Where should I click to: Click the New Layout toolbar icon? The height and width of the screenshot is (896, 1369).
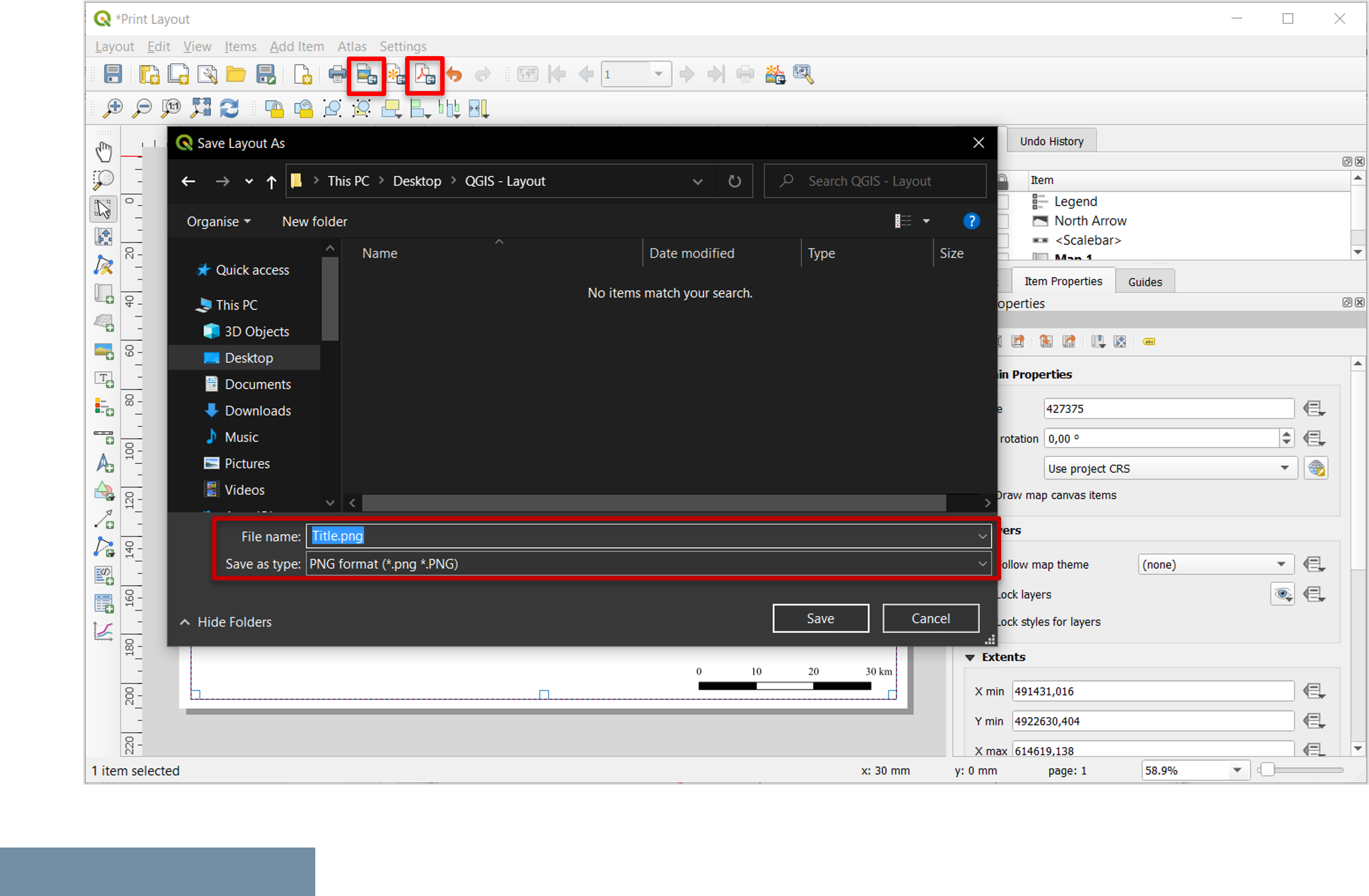click(149, 74)
